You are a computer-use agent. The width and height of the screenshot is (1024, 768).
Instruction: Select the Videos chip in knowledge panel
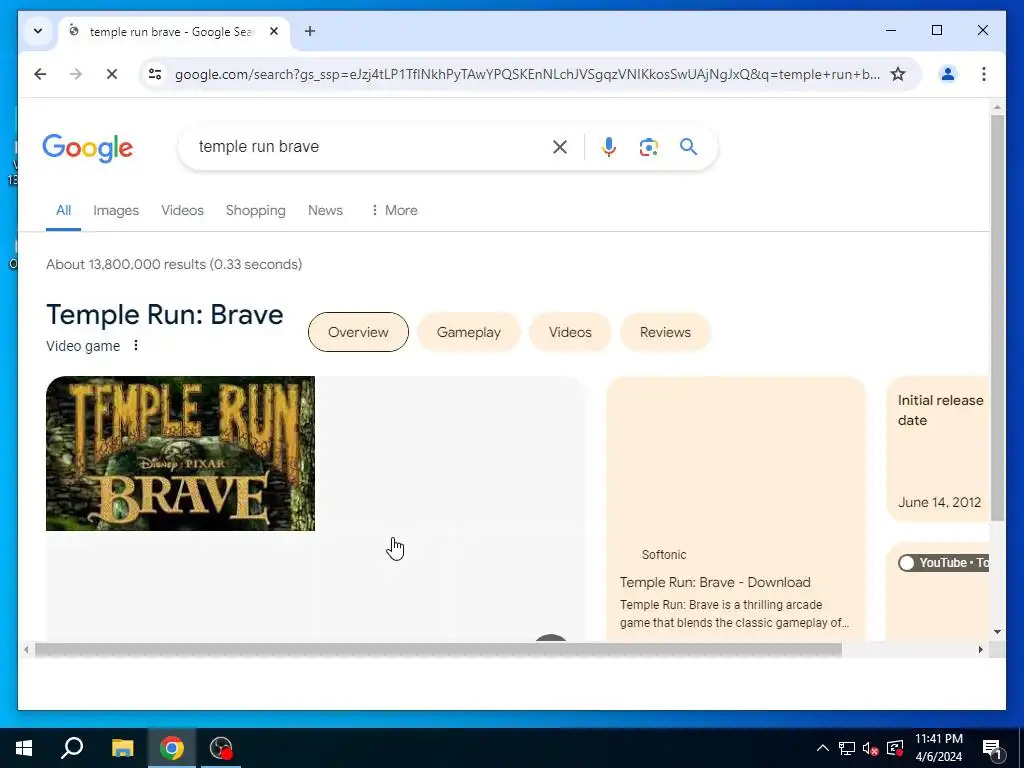click(x=570, y=332)
